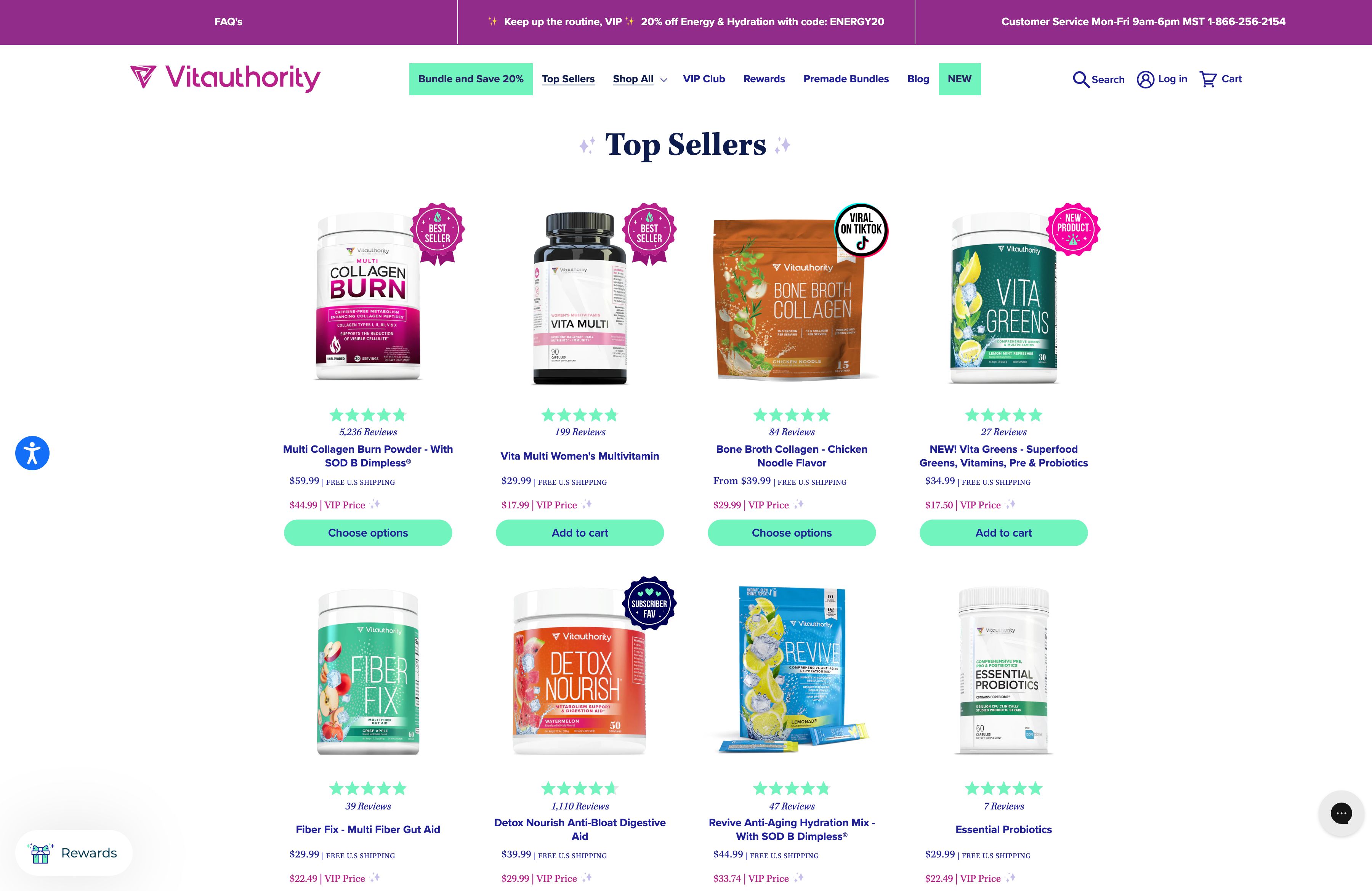Click the Vitauthority logo
Viewport: 1372px width, 891px height.
tap(225, 78)
